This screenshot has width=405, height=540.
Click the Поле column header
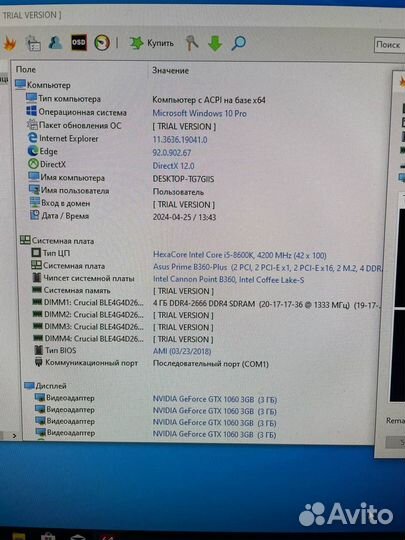coord(26,69)
